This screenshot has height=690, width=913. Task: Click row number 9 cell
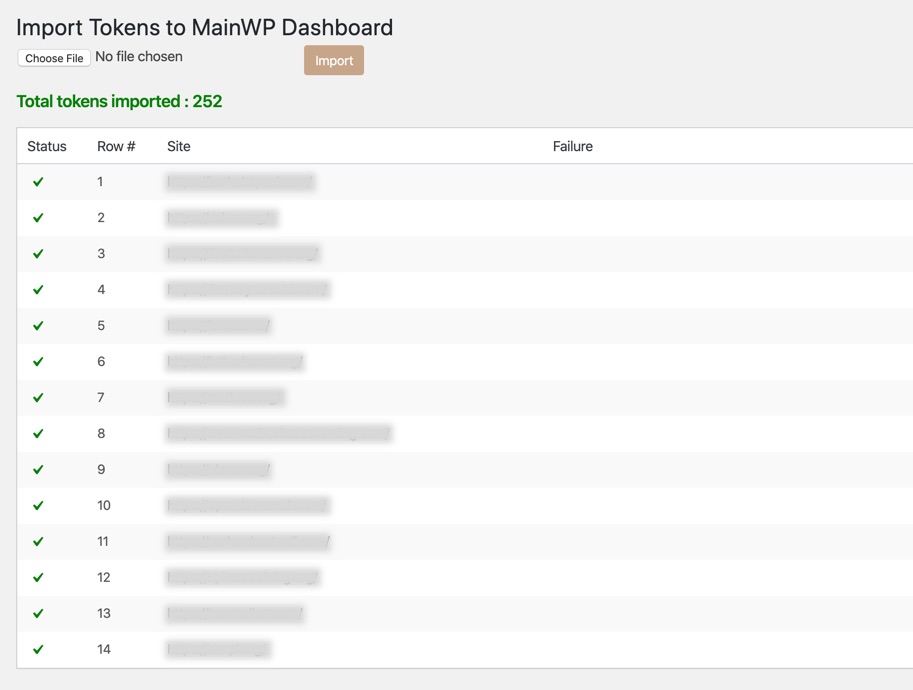point(101,469)
